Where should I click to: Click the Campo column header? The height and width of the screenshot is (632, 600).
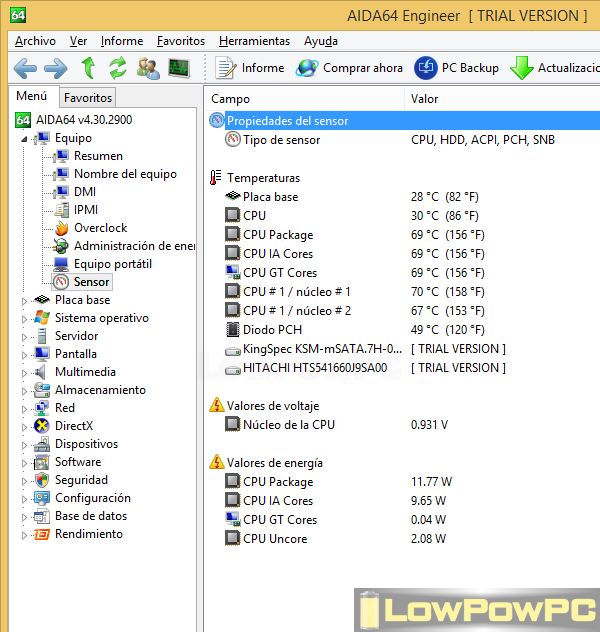coord(305,99)
